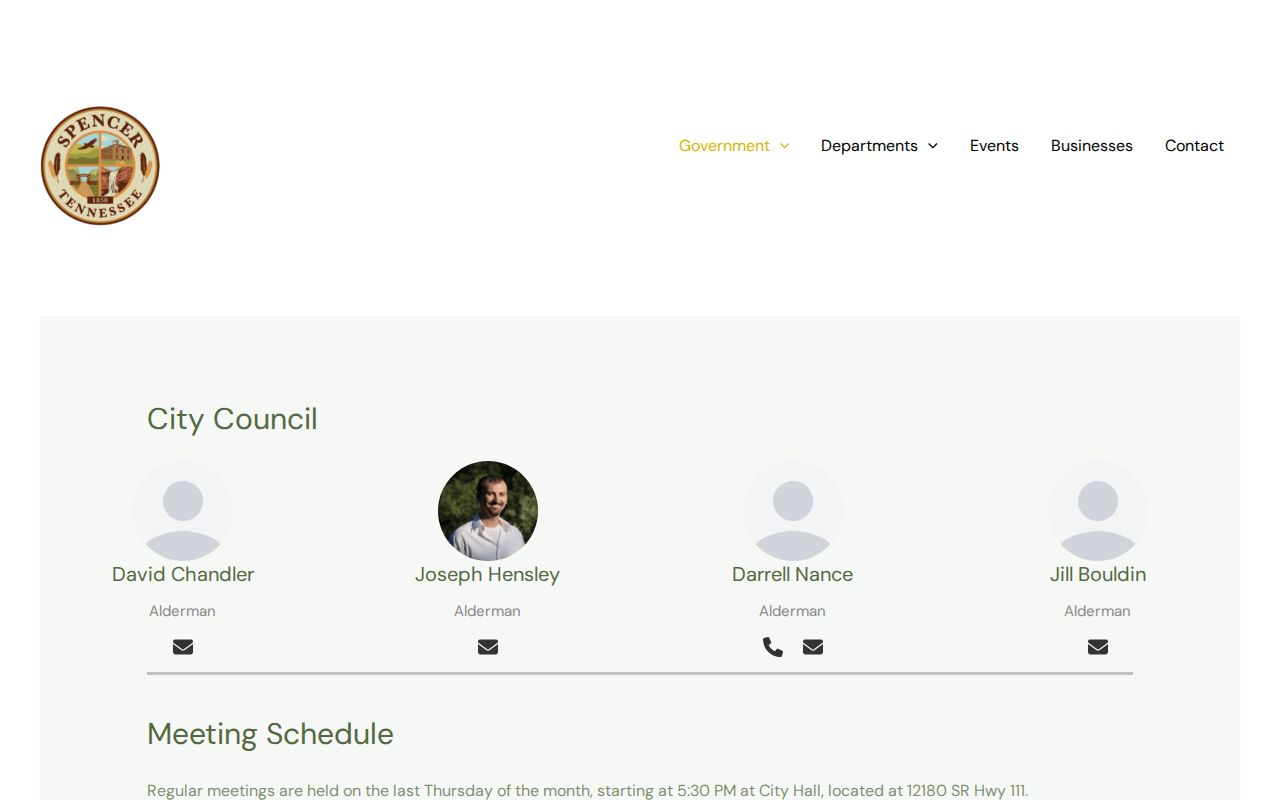The height and width of the screenshot is (800, 1280).
Task: Click Alderman title under Joseph Hensley
Action: [x=488, y=611]
